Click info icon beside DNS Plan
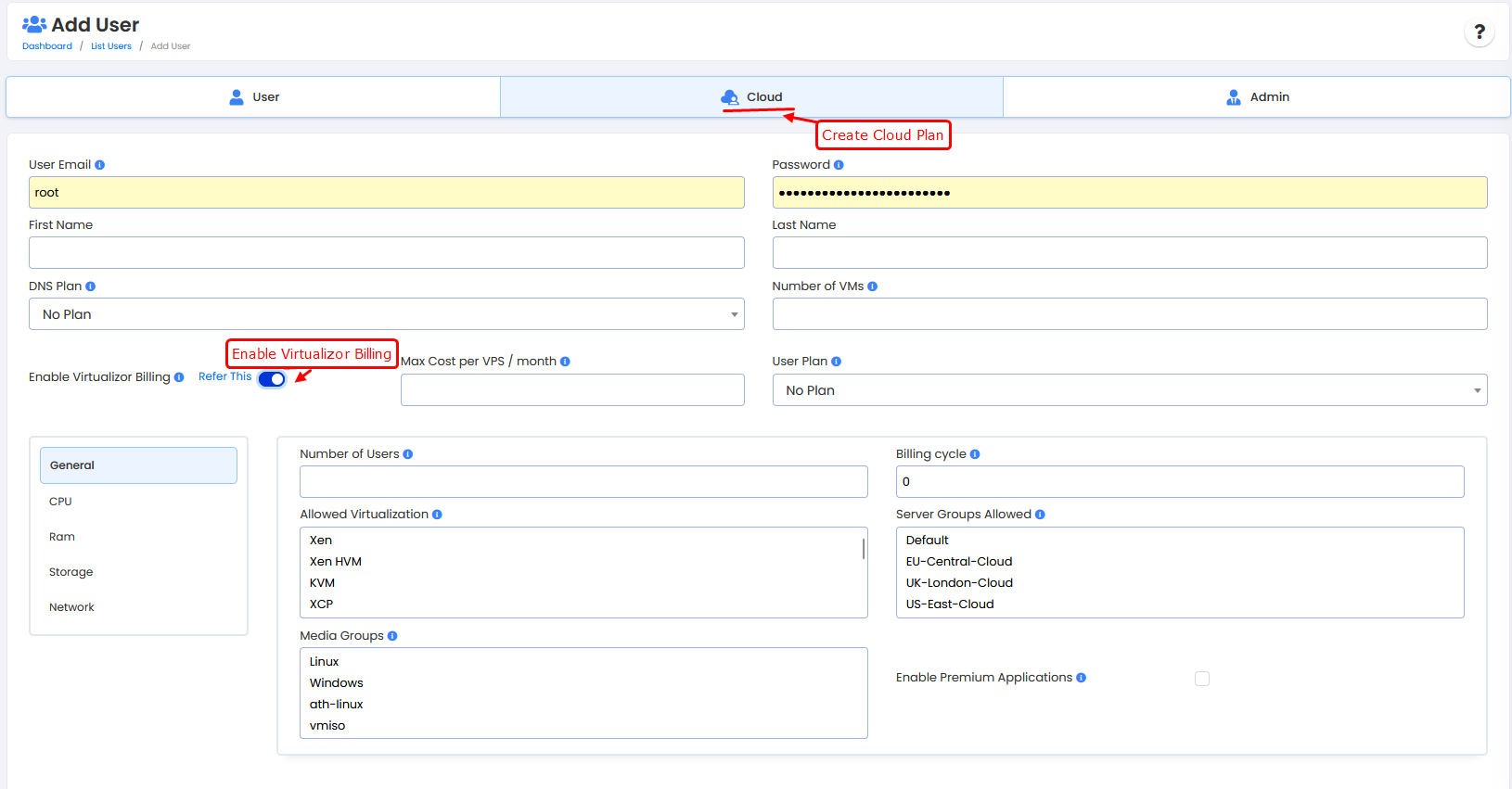The height and width of the screenshot is (789, 1512). pos(90,286)
